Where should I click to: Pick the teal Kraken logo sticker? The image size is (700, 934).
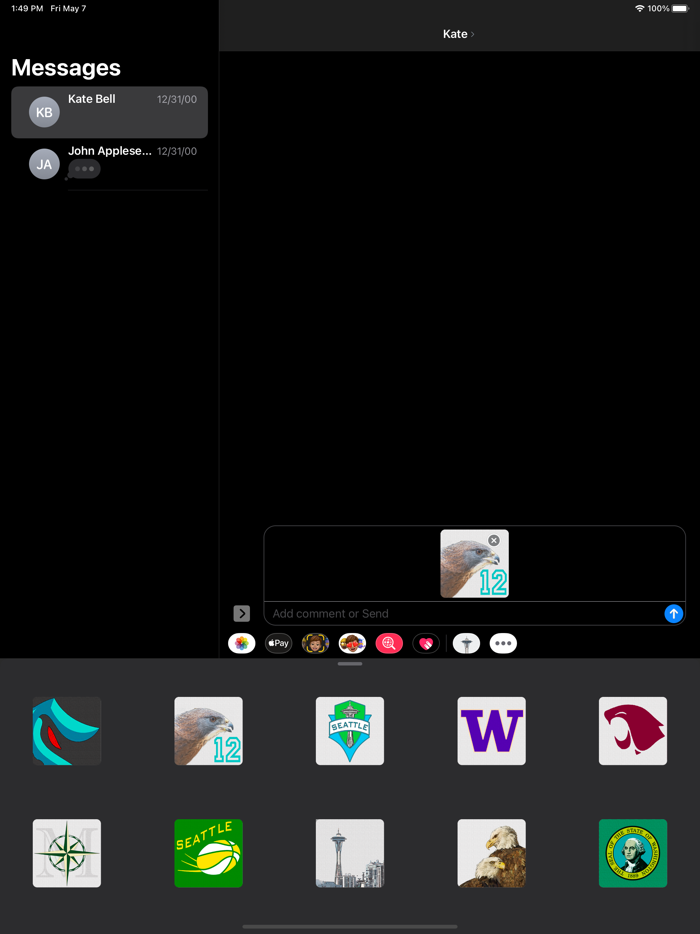[67, 731]
